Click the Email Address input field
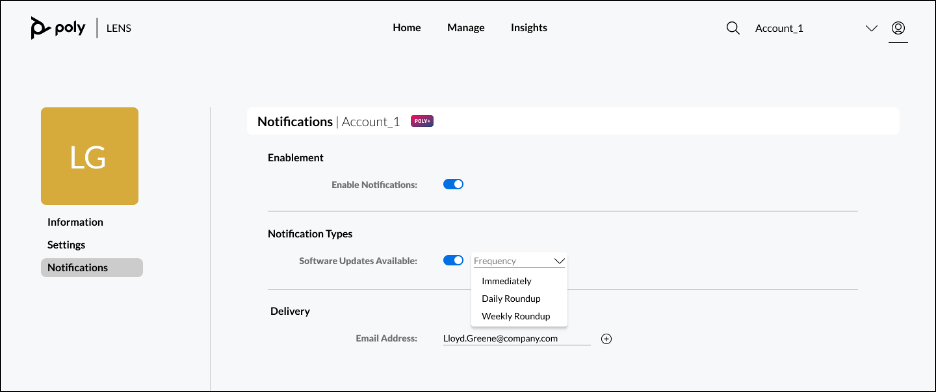The height and width of the screenshot is (392, 936). [x=516, y=338]
